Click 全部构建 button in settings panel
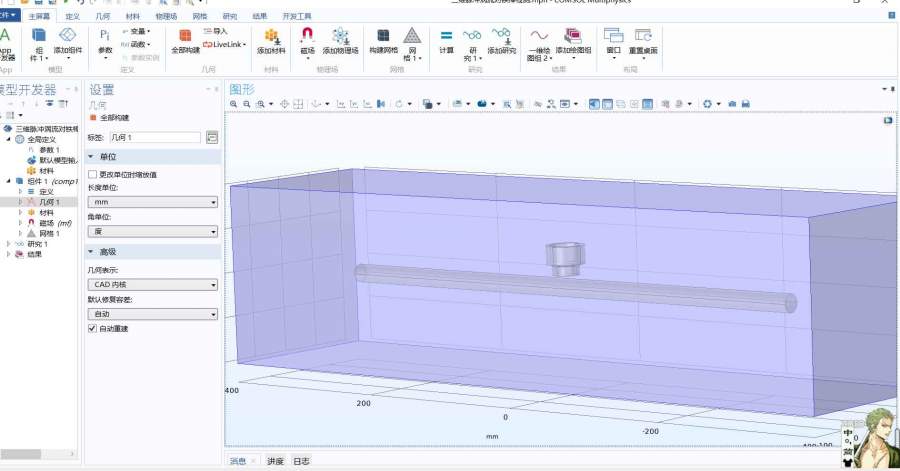This screenshot has width=900, height=471. (x=110, y=117)
